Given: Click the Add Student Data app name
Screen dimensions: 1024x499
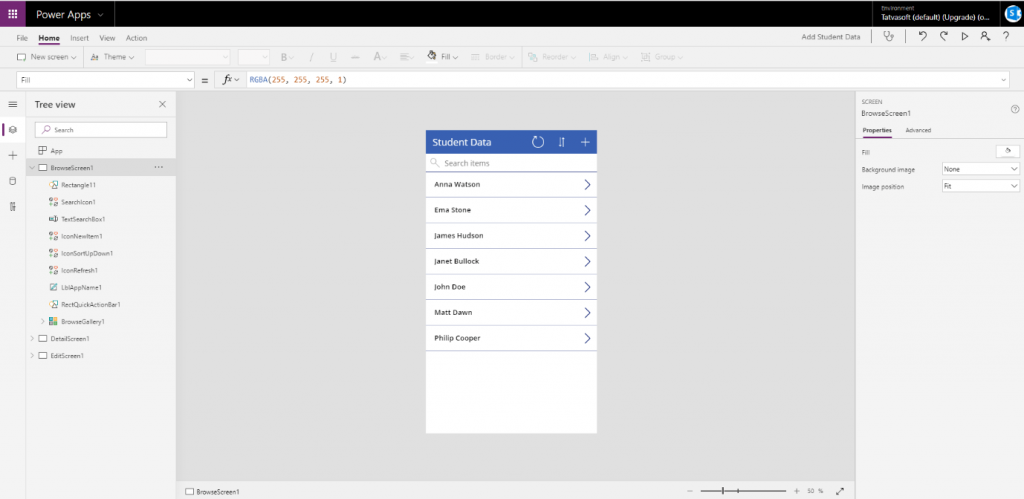Looking at the screenshot, I should click(831, 37).
